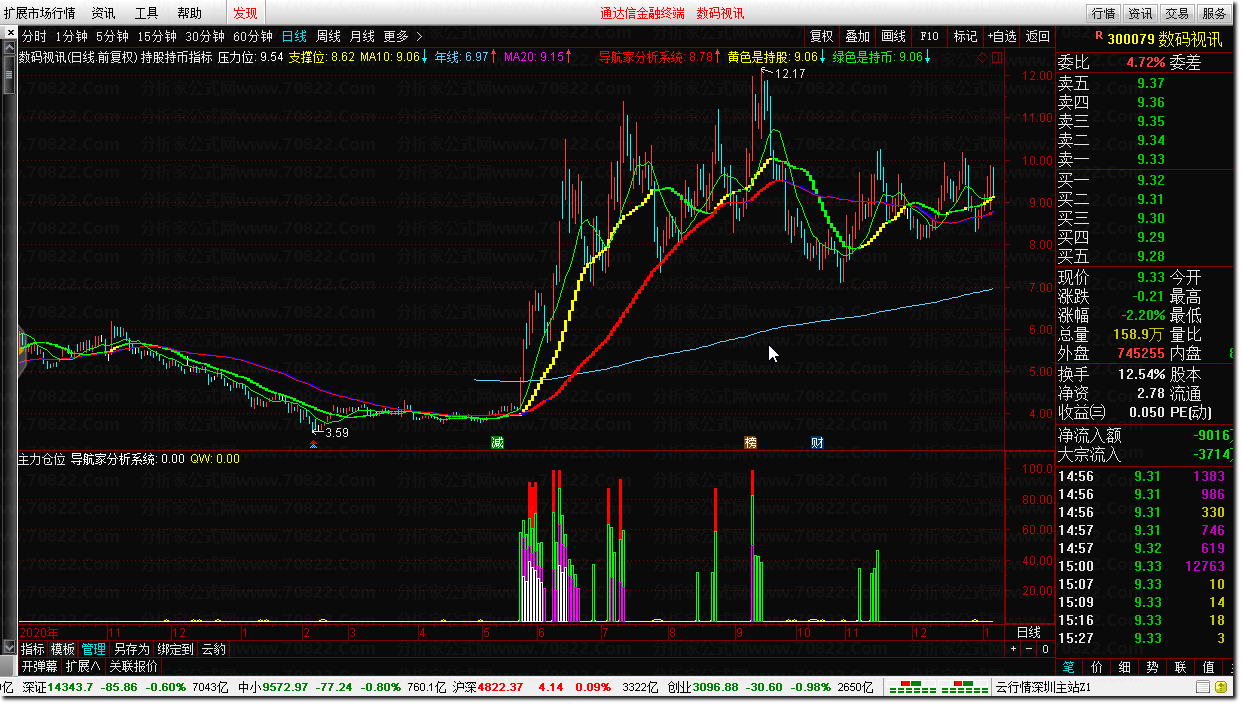Open the 服务 service button

(x=1214, y=13)
